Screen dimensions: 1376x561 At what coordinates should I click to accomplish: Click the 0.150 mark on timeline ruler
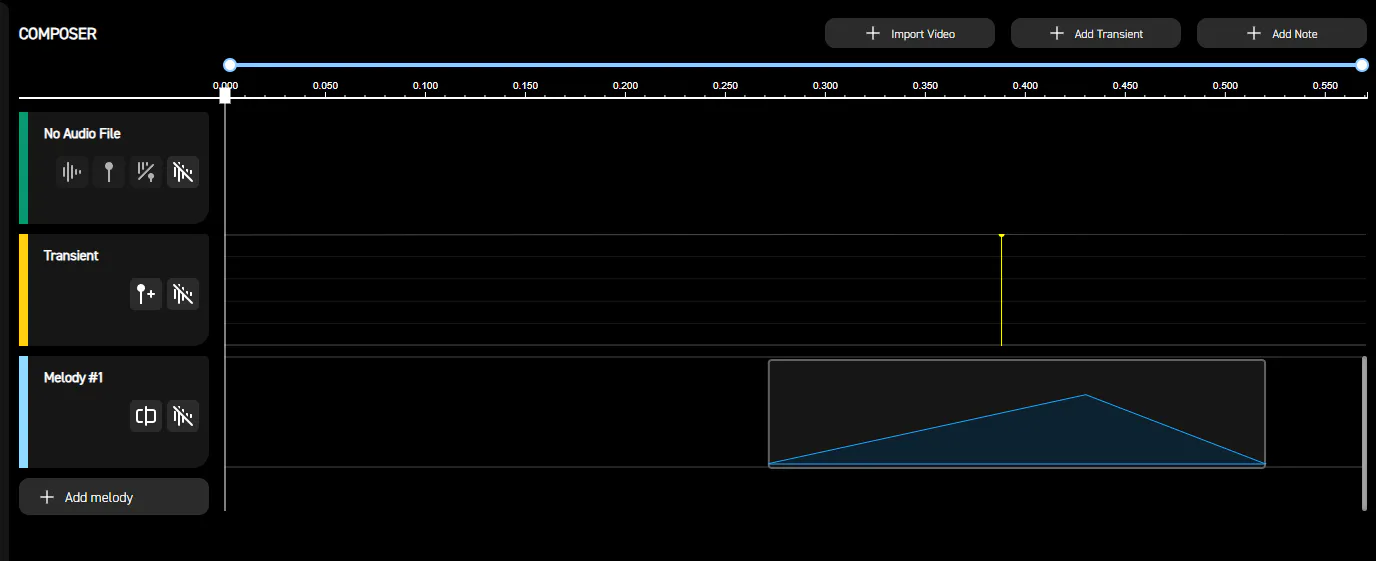(x=525, y=86)
